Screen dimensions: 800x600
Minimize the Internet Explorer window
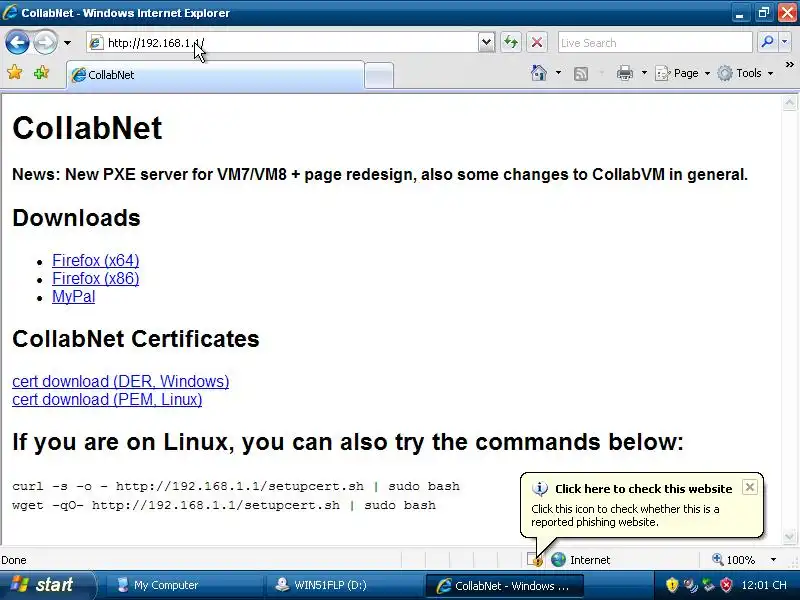pos(739,13)
